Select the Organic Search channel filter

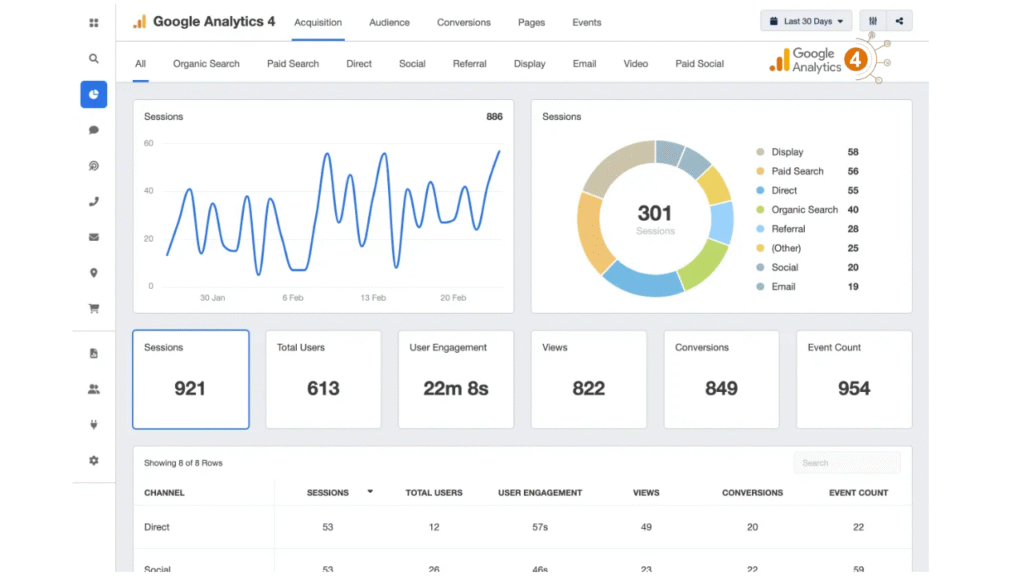206,64
